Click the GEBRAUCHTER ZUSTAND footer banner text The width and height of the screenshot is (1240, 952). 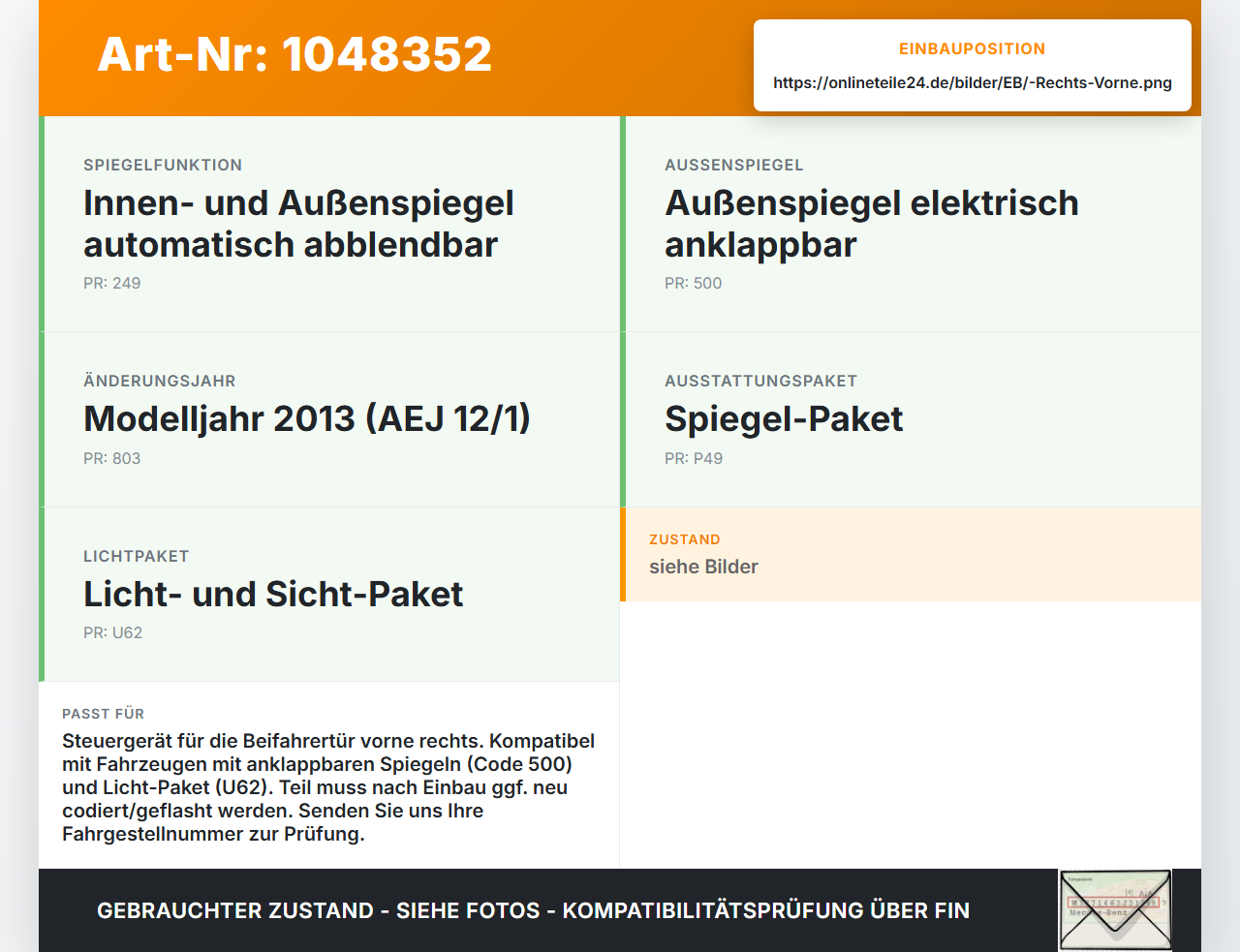533,910
